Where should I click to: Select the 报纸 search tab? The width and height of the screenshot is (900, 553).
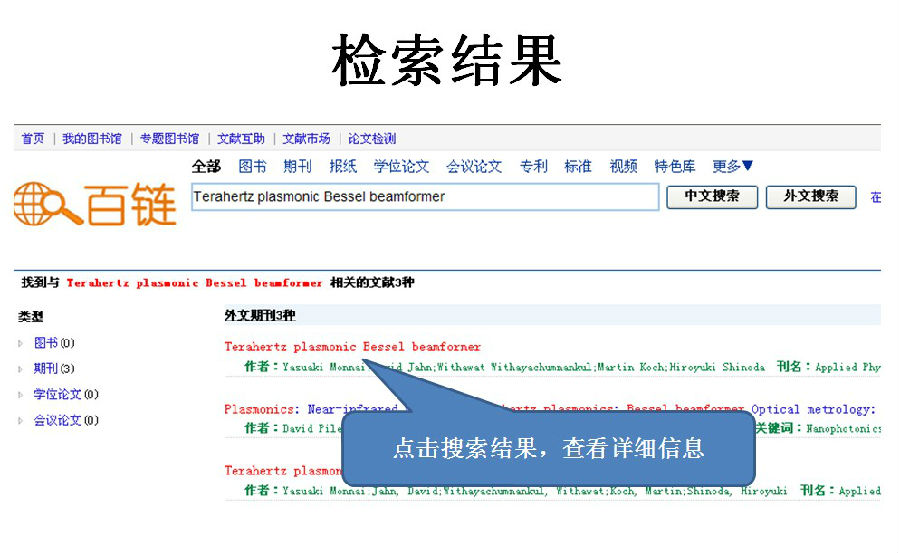343,167
